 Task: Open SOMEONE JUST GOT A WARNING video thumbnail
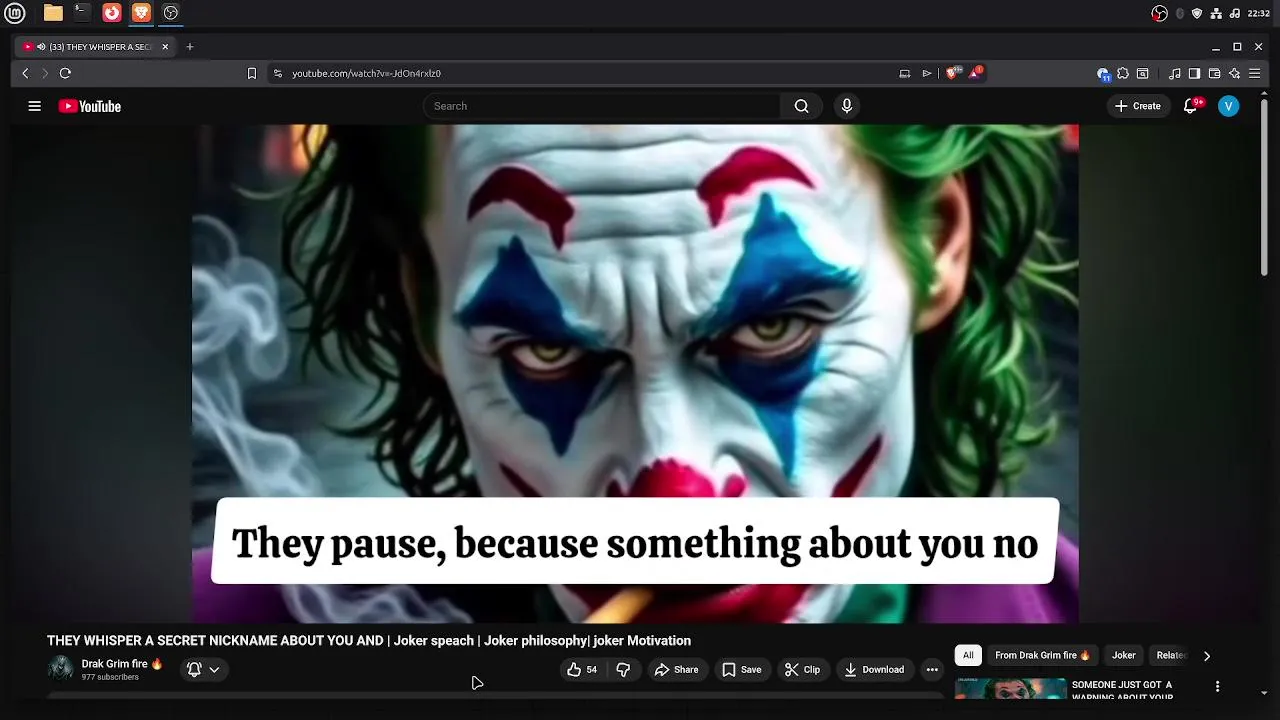click(x=1011, y=689)
